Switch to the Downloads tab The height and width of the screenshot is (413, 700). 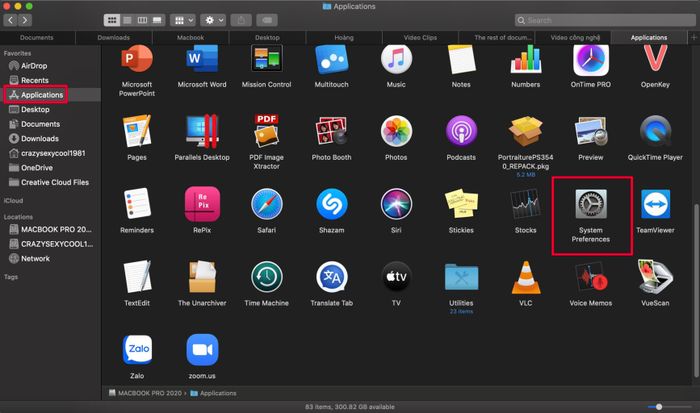tap(113, 38)
